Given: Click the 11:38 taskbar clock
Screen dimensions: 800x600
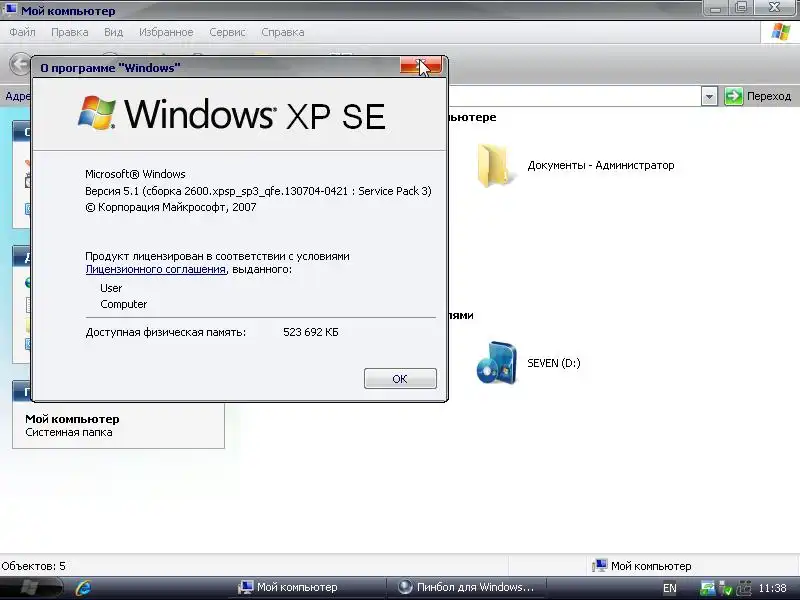Looking at the screenshot, I should point(772,588).
